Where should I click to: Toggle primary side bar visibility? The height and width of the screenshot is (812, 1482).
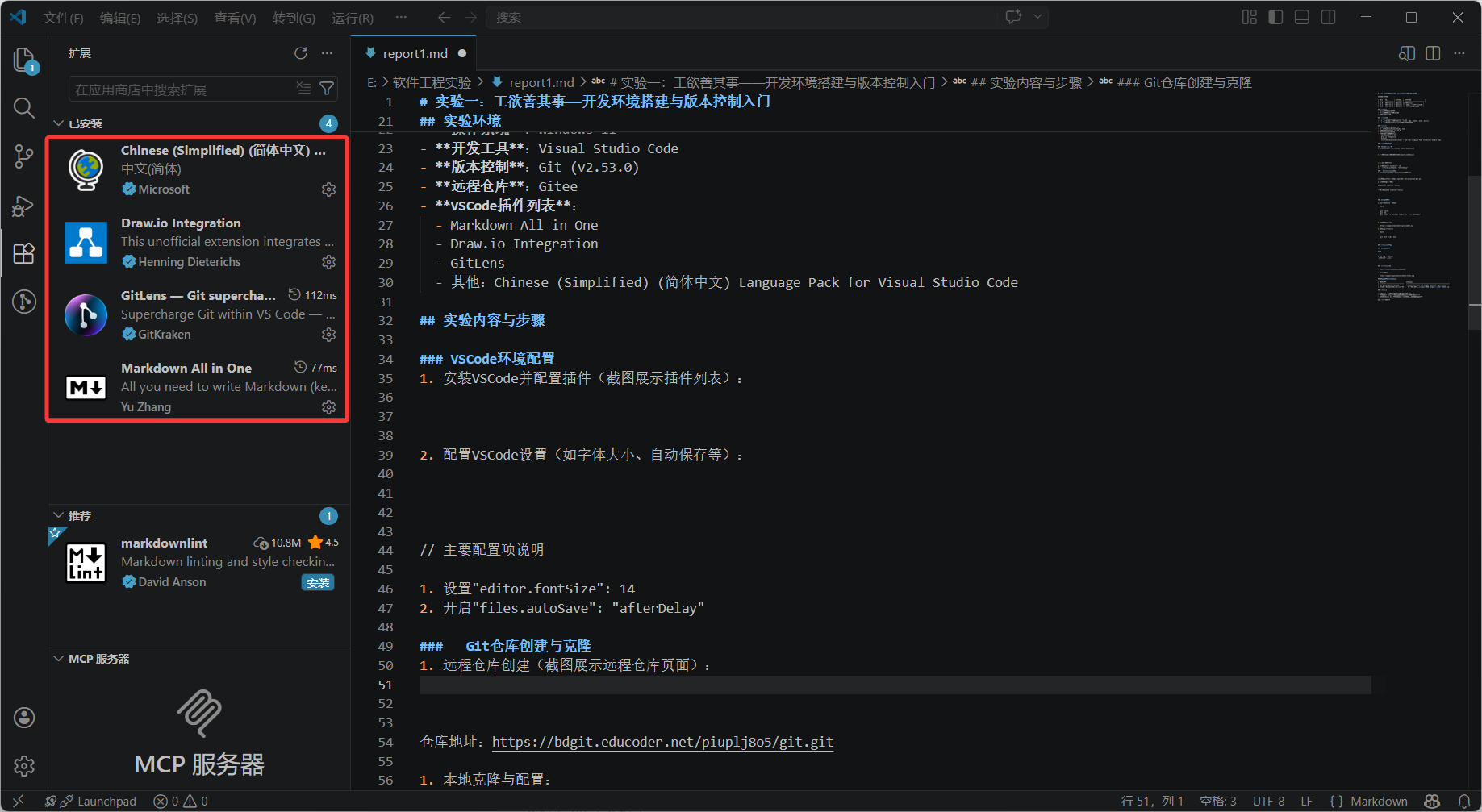click(x=1275, y=17)
